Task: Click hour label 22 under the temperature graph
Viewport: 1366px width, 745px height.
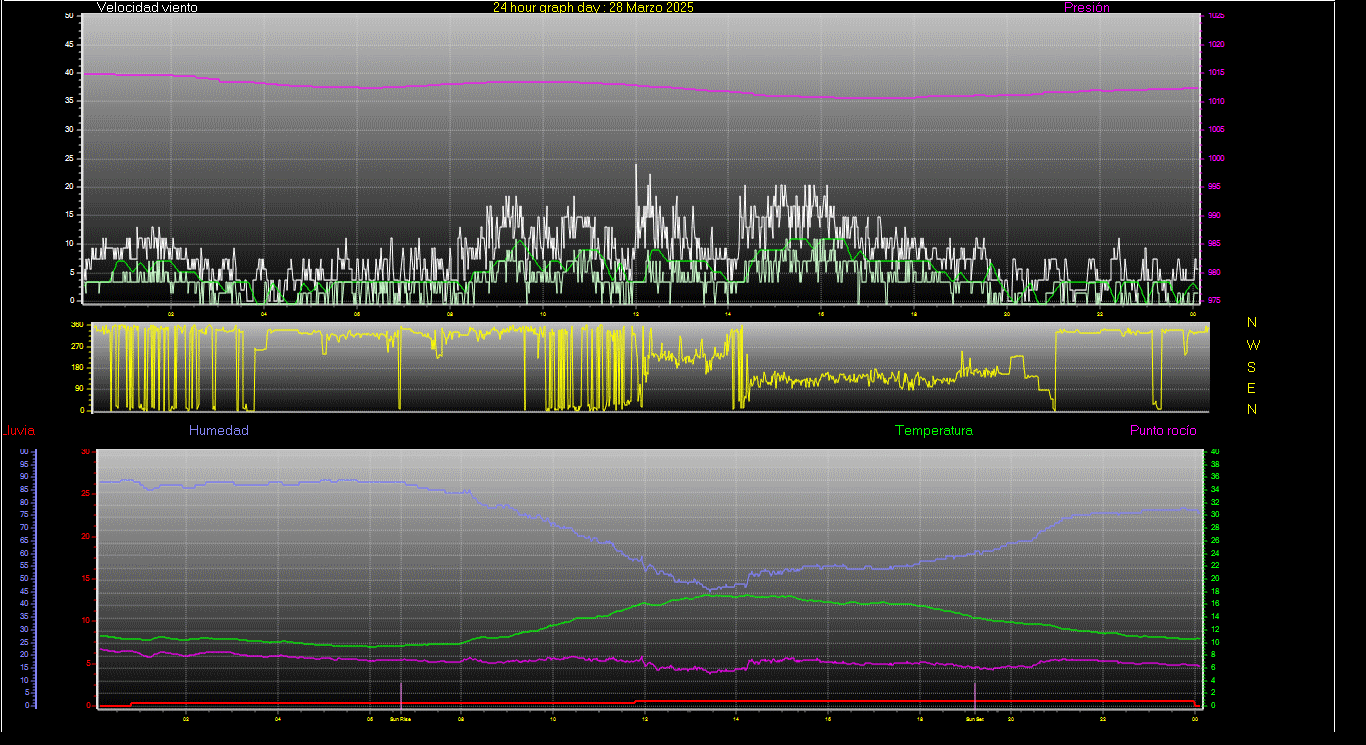Action: [x=1103, y=718]
